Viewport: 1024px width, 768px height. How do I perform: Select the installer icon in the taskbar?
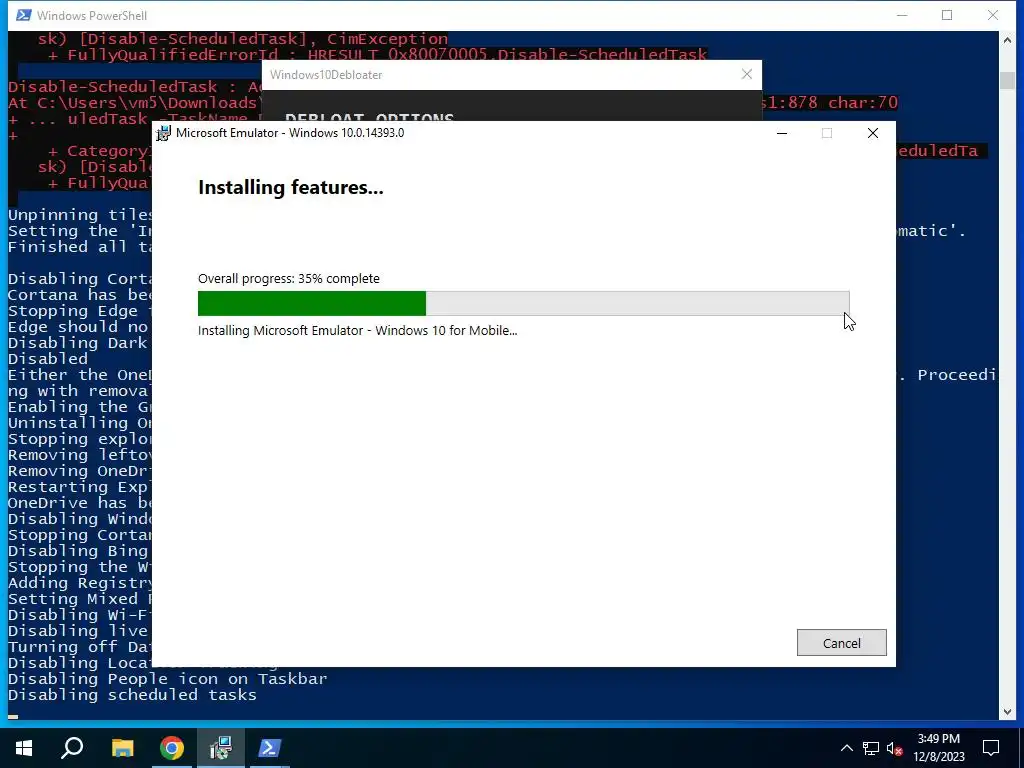coord(221,748)
